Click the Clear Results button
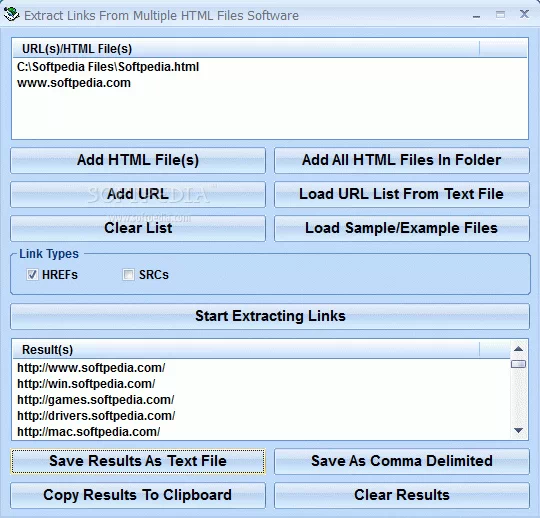The height and width of the screenshot is (518, 540). pos(402,495)
